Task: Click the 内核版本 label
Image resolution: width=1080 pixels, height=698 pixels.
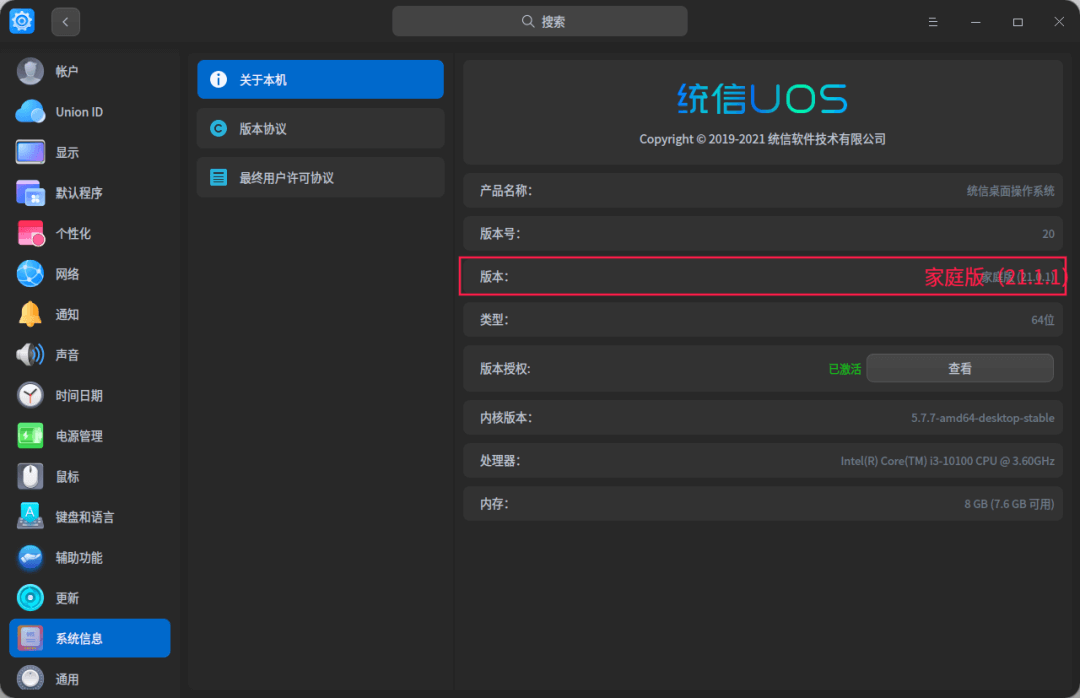Action: coord(506,418)
